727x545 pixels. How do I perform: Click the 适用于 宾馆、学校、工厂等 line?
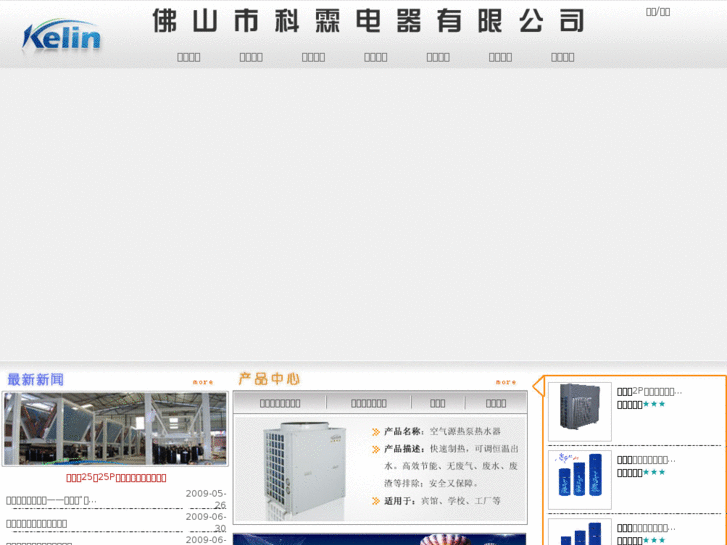(x=442, y=500)
